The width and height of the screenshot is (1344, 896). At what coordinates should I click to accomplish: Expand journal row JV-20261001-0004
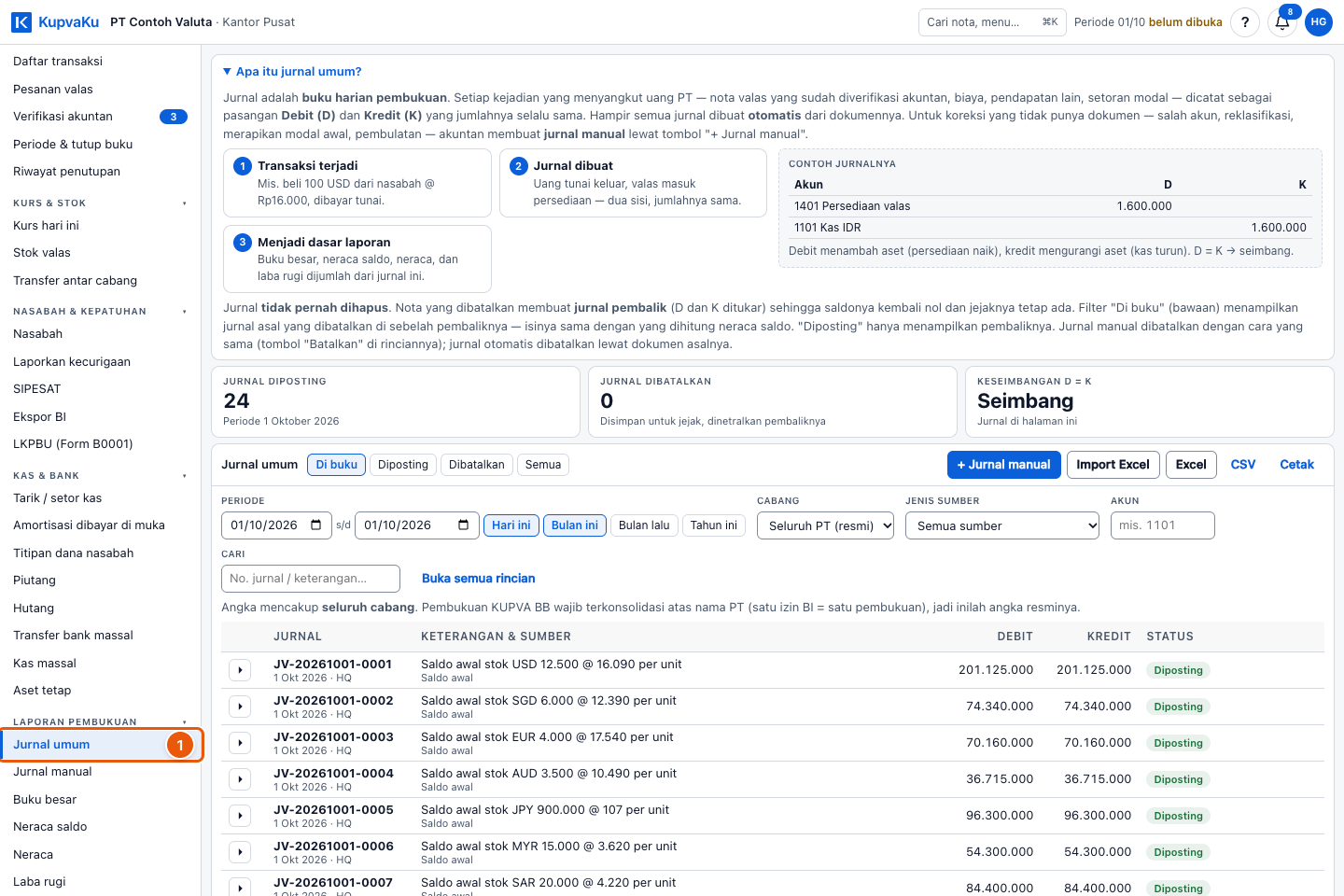[x=240, y=779]
